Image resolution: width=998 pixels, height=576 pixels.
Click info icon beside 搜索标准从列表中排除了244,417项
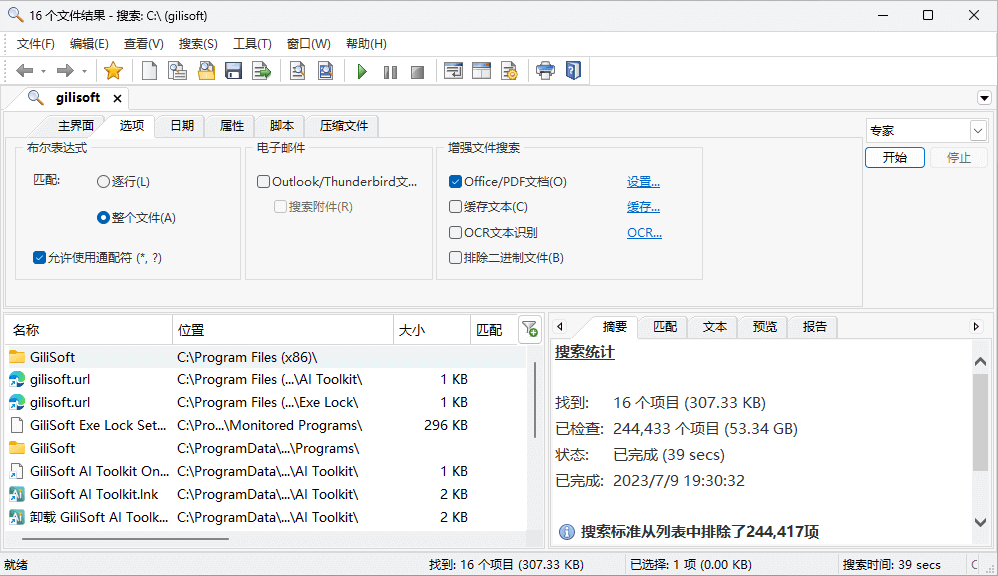[x=566, y=531]
